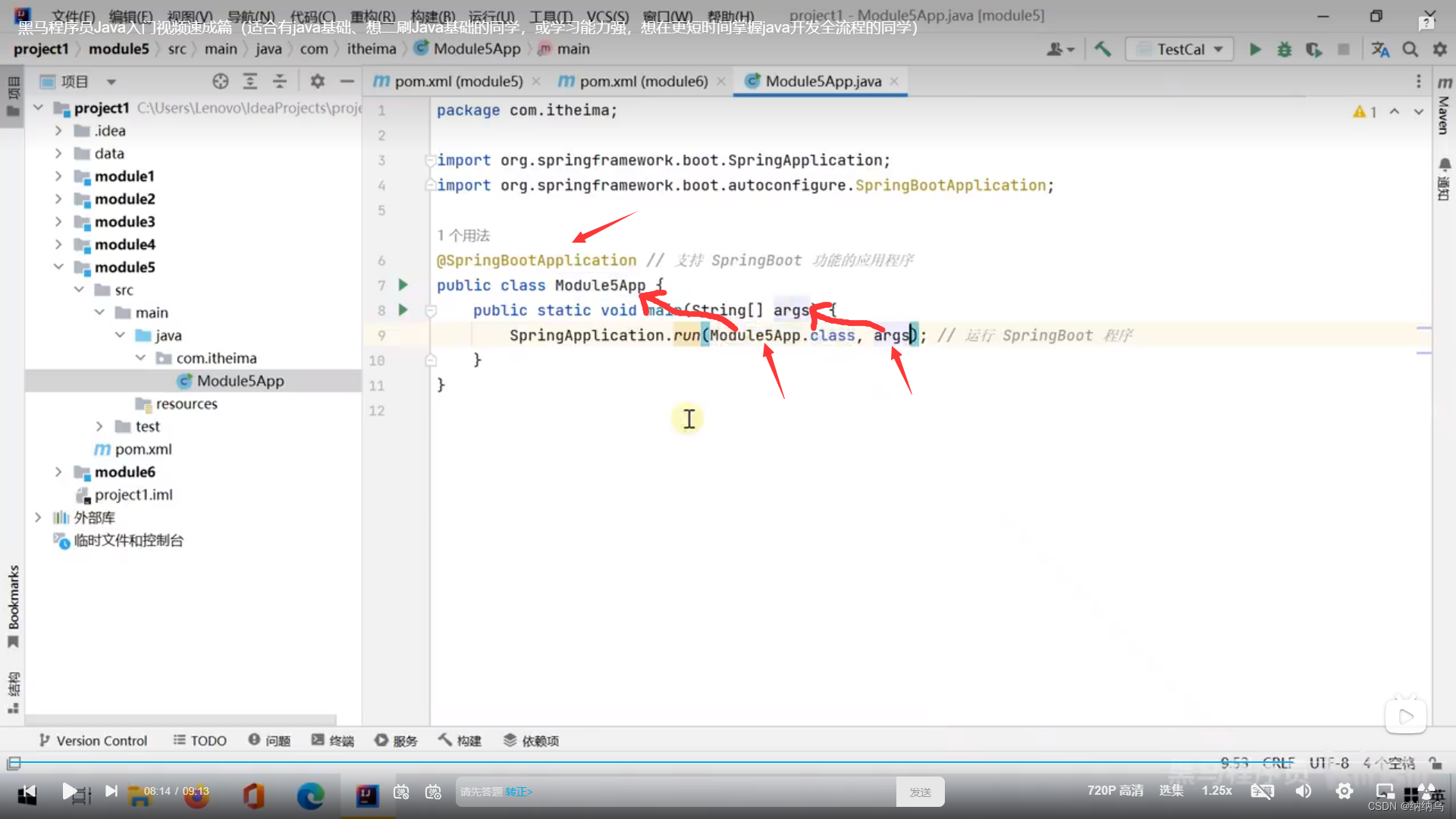Open the TestCal run configuration dropdown

click(x=1180, y=49)
